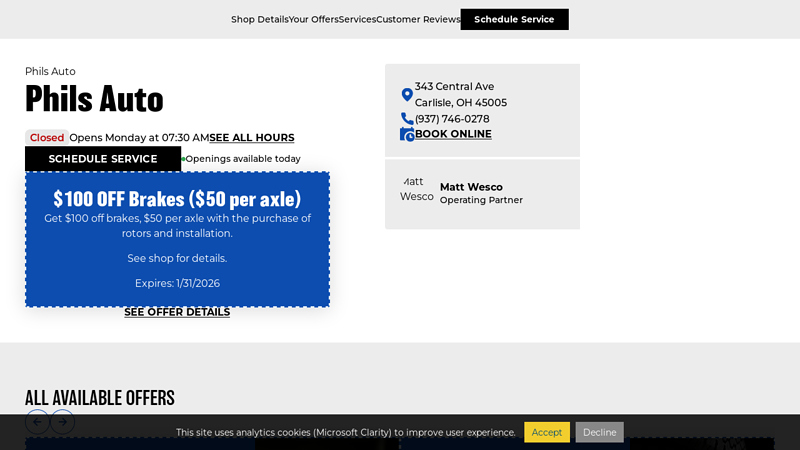Accept the analytics cookies
The image size is (800, 450).
546,432
